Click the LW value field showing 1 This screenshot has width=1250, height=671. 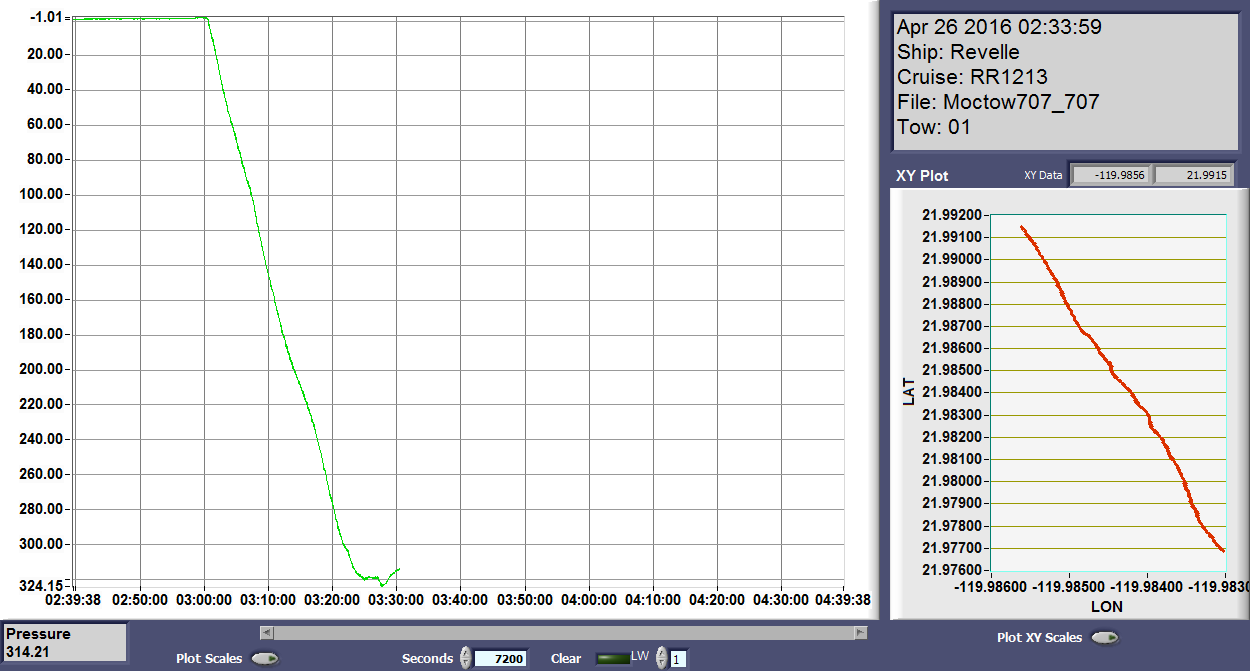[678, 659]
